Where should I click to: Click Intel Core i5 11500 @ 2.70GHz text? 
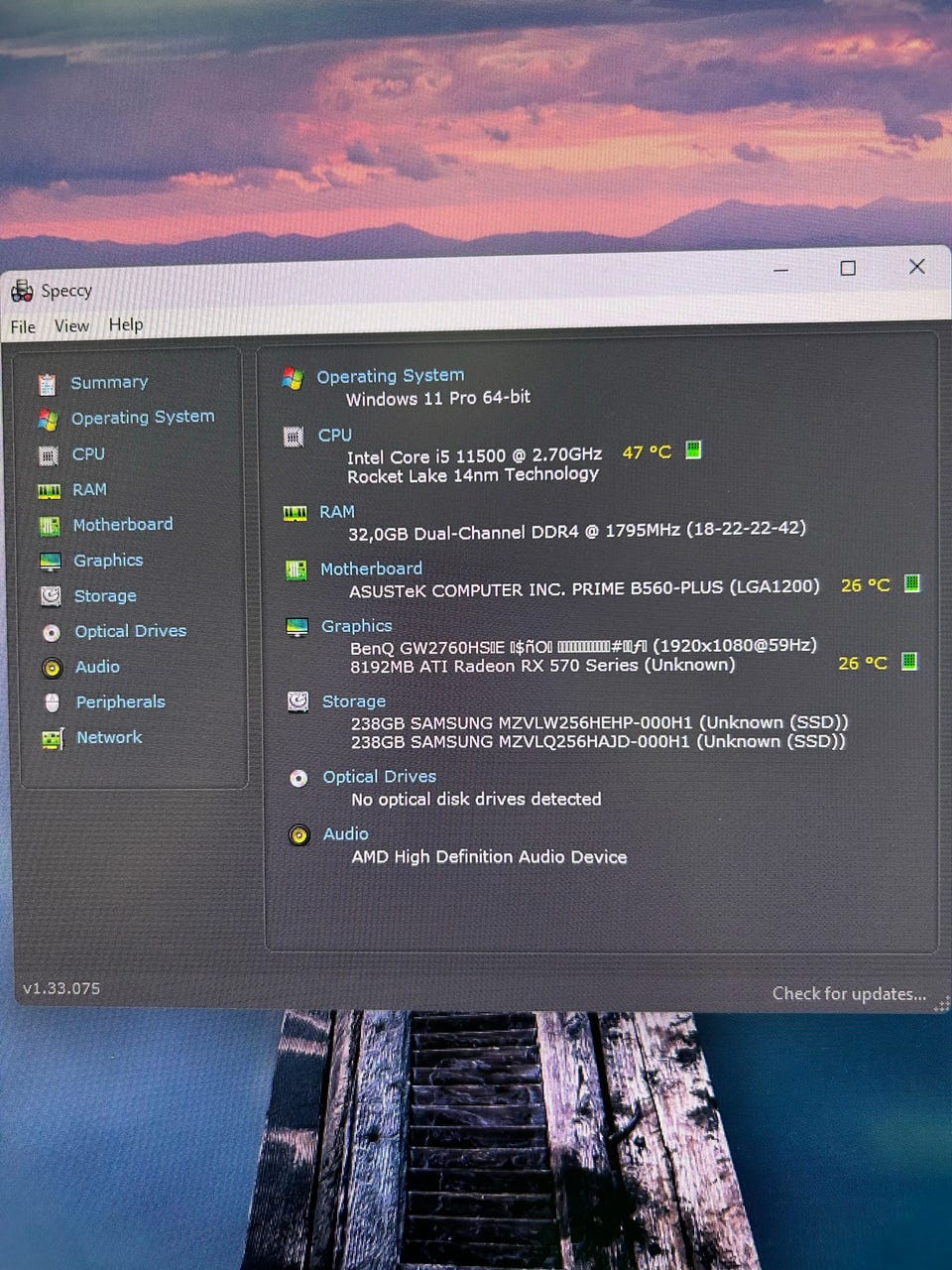(475, 455)
